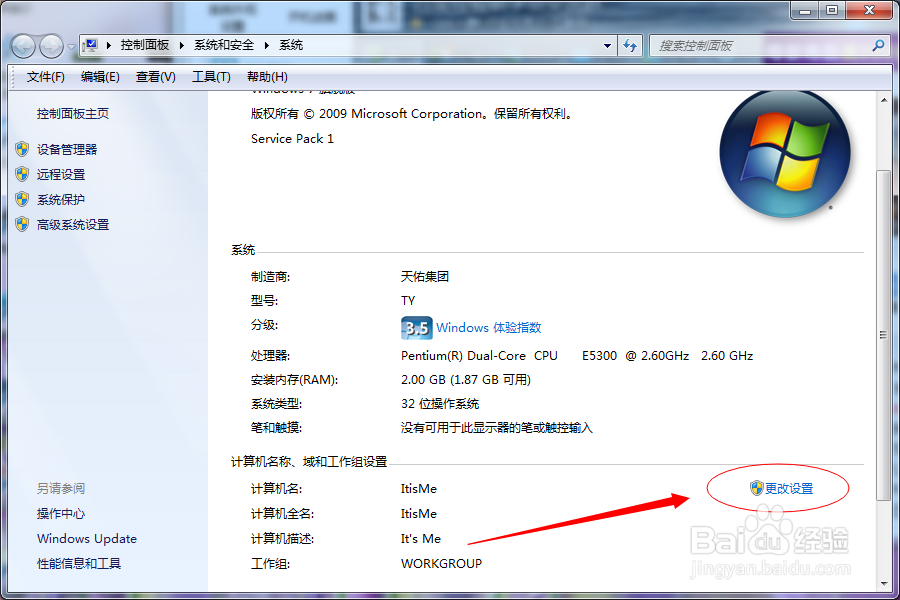
Task: Click the Windows flag logo image
Action: (786, 152)
